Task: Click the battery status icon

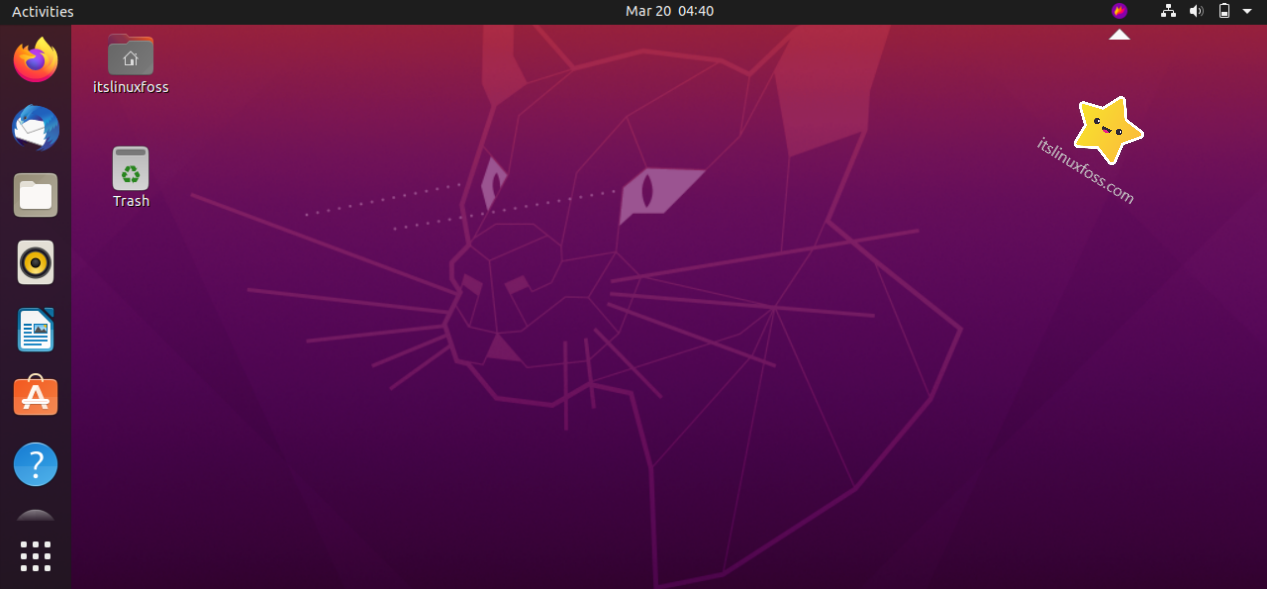Action: click(x=1224, y=11)
